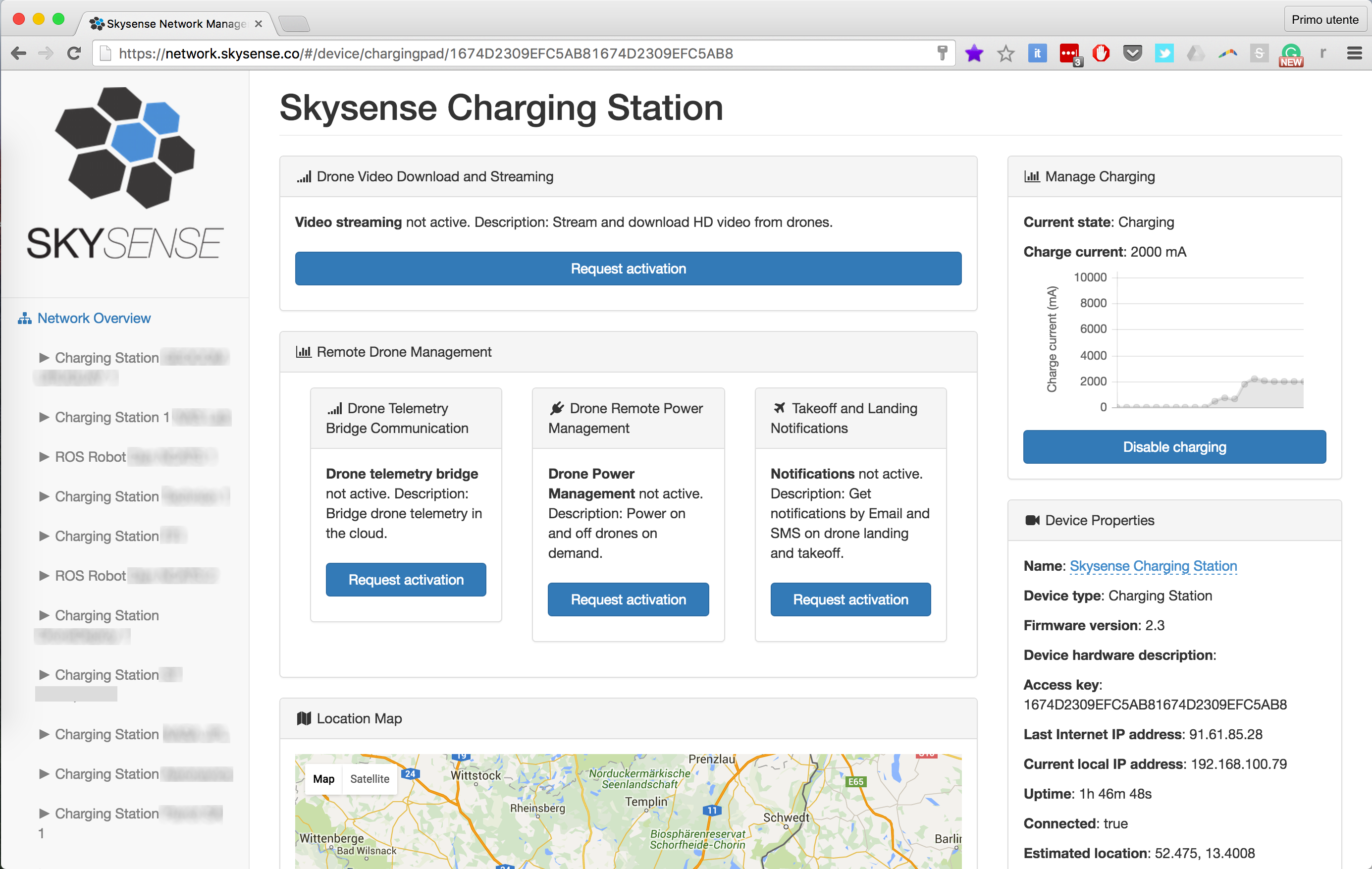The width and height of the screenshot is (1372, 869).
Task: Click the Device Properties camera icon
Action: (x=1032, y=520)
